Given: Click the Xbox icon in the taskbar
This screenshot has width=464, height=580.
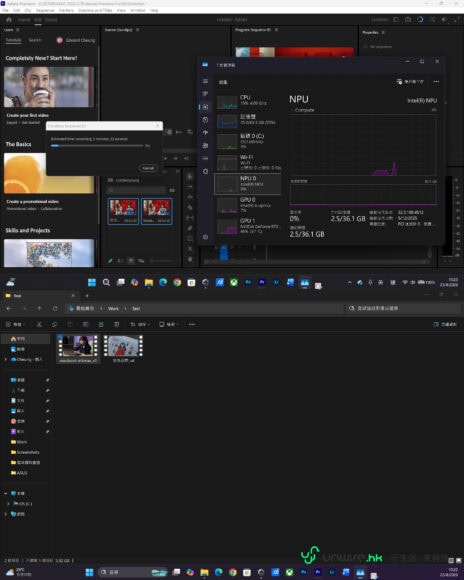Looking at the screenshot, I should 233,283.
